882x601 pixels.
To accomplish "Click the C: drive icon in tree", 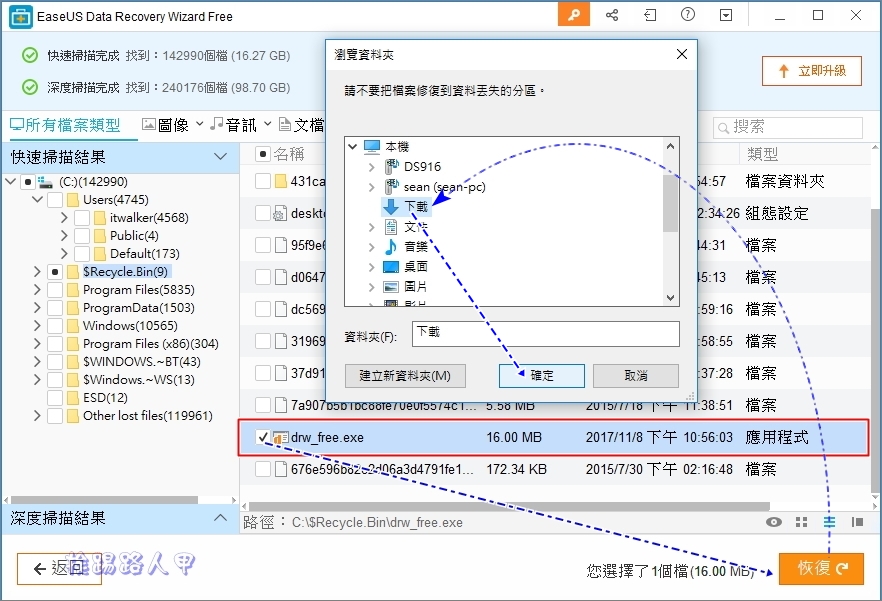I will pos(46,182).
